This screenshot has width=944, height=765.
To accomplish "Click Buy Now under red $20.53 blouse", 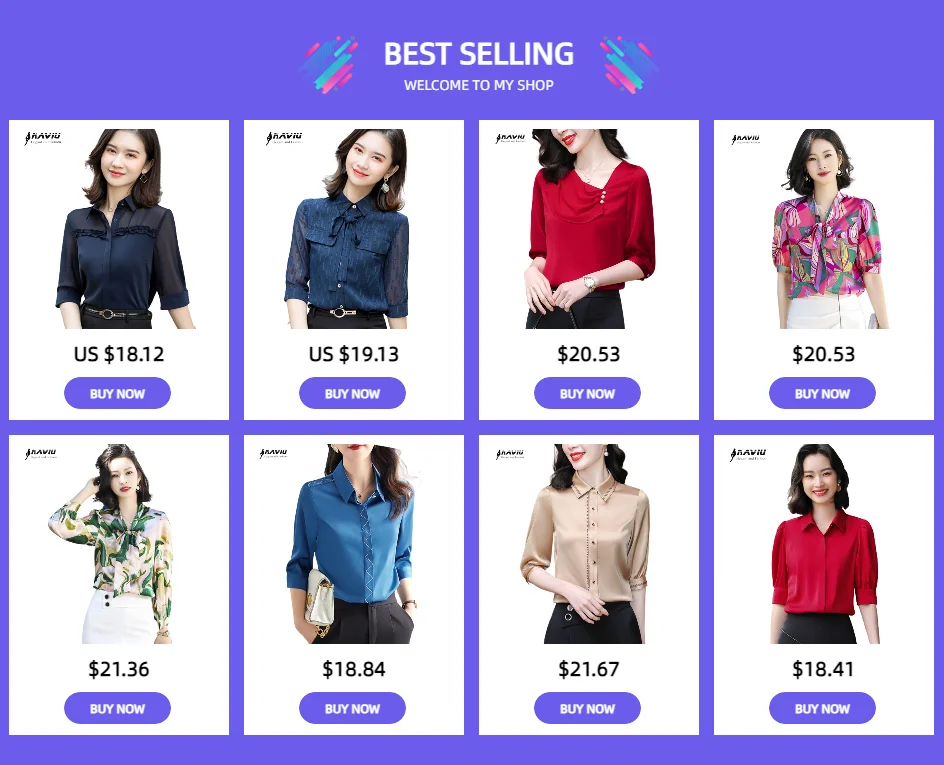I will [x=587, y=393].
